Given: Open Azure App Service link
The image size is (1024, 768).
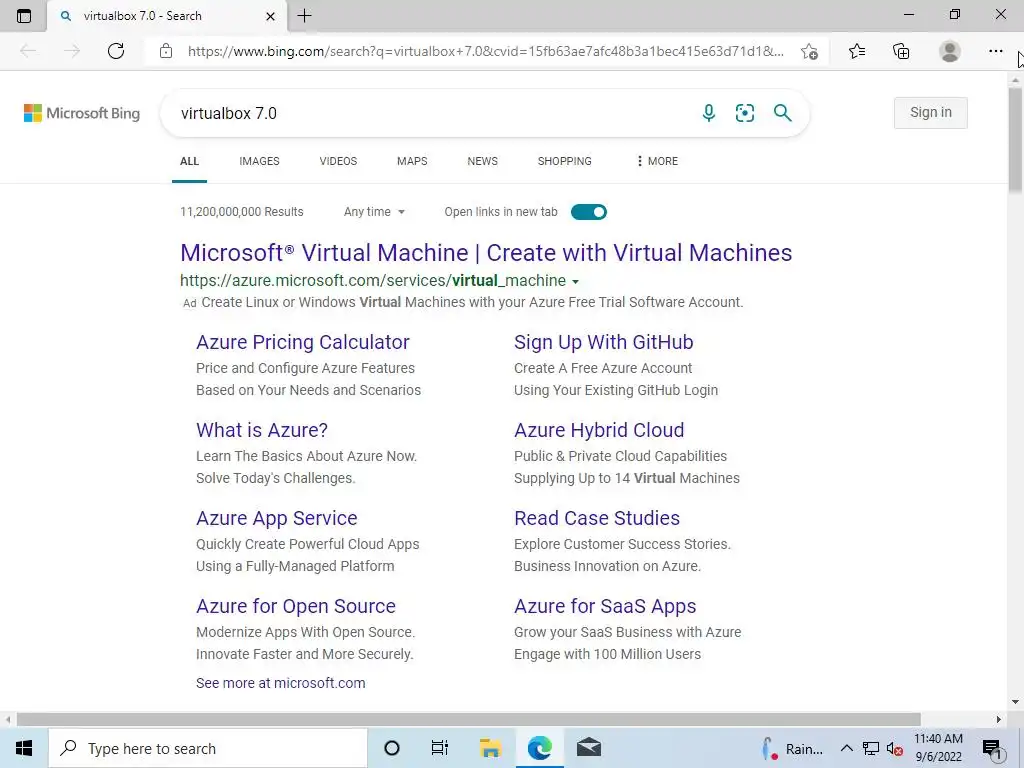Looking at the screenshot, I should 277,518.
